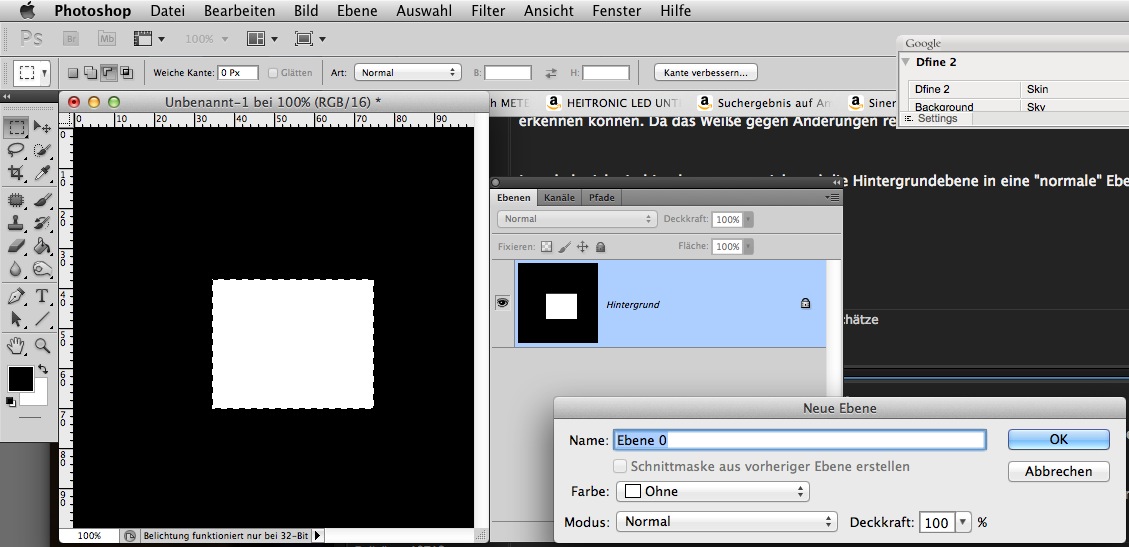Open the screen mode dropdown in application bar
The image size is (1129, 547).
click(310, 39)
